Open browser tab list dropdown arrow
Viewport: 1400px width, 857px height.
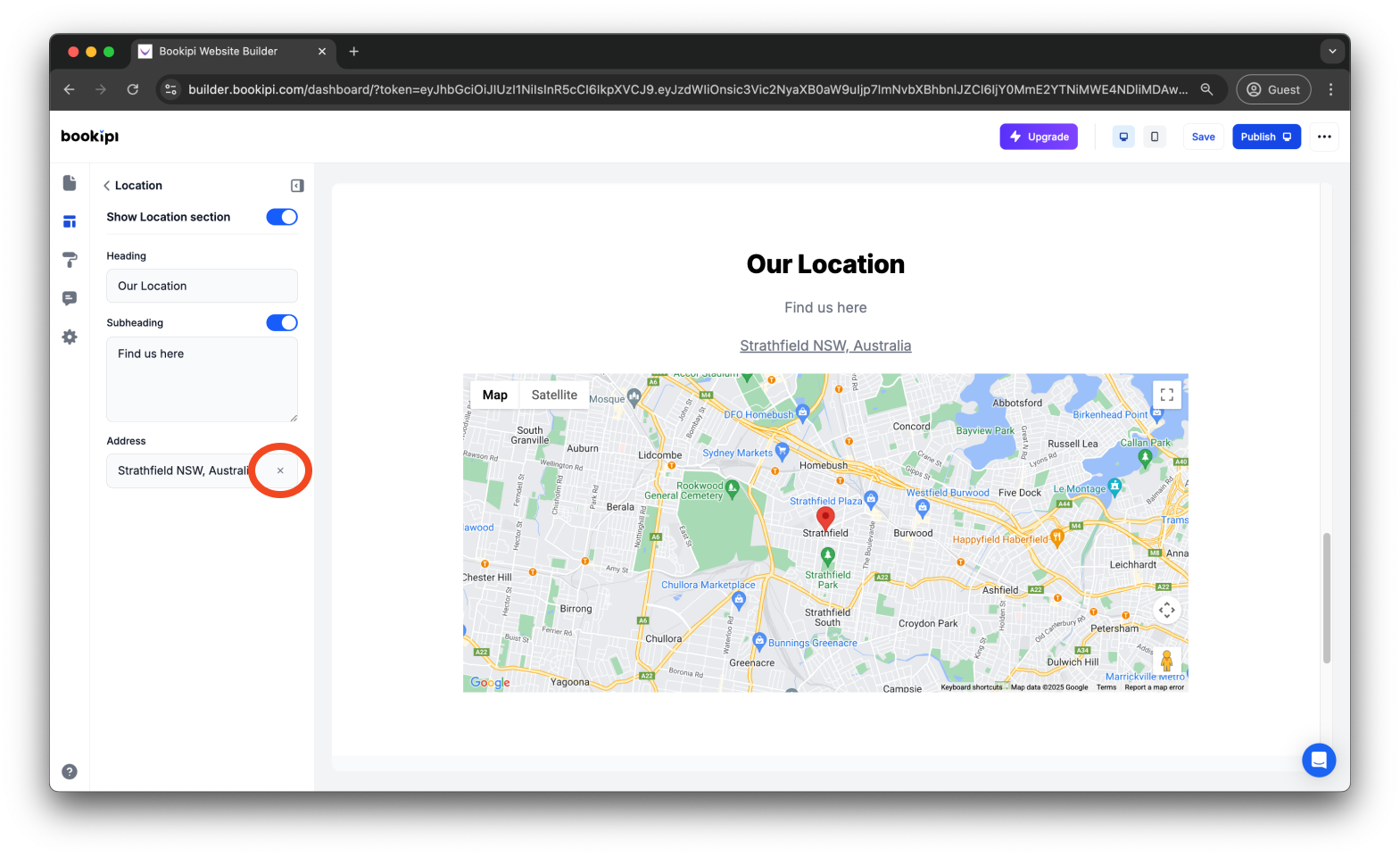tap(1332, 52)
